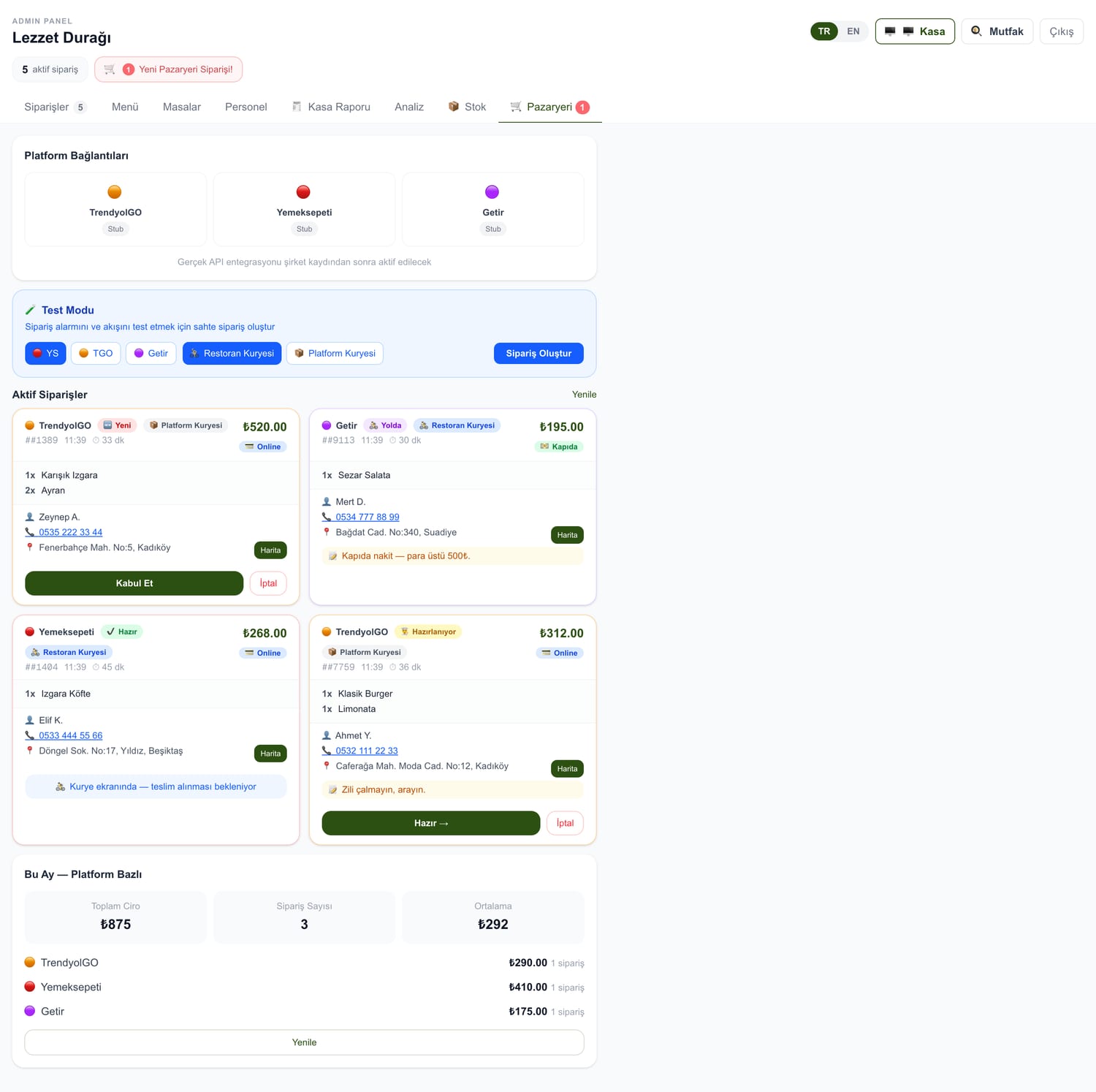Cancel order #1389 with İptal
Image resolution: width=1096 pixels, height=1092 pixels.
coord(268,583)
